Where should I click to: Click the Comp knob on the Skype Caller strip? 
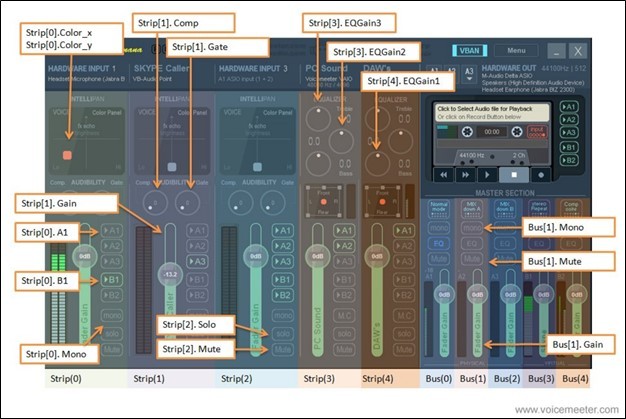[153, 204]
